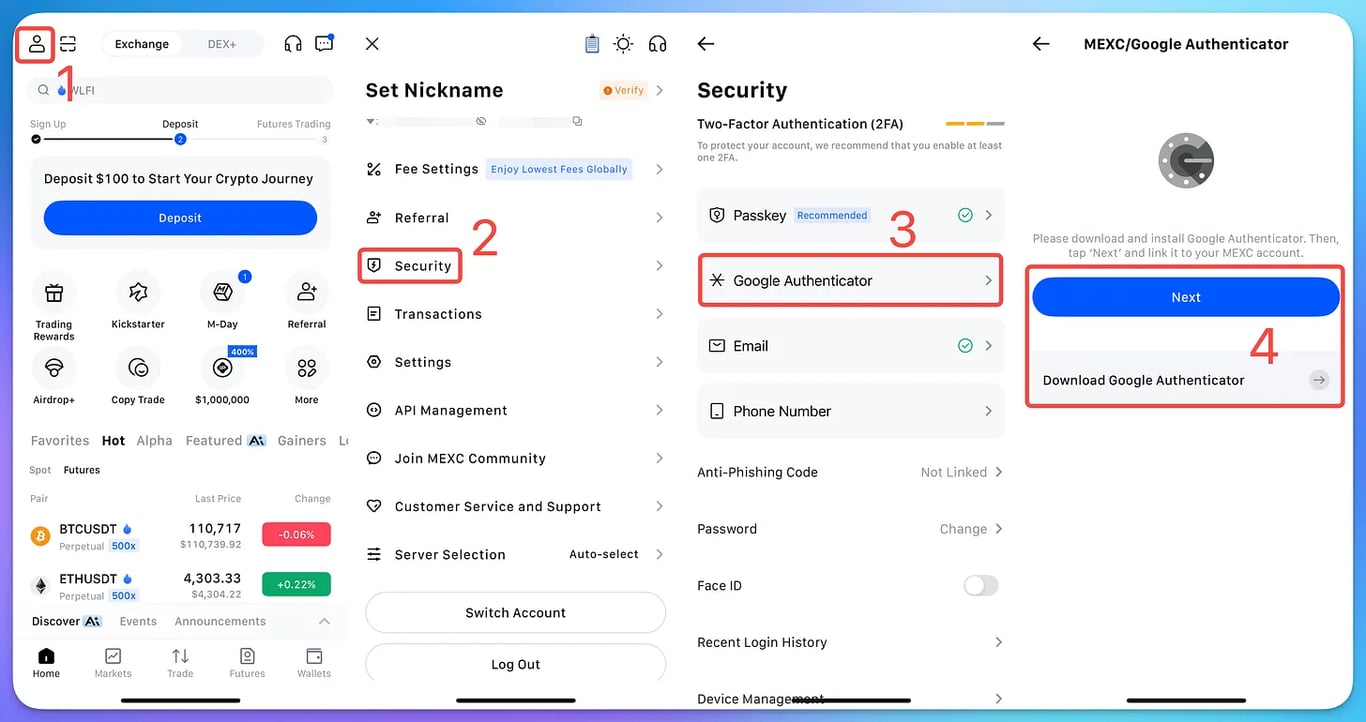This screenshot has height=722, width=1366.
Task: Copy the UID with the copy icon
Action: tap(577, 121)
